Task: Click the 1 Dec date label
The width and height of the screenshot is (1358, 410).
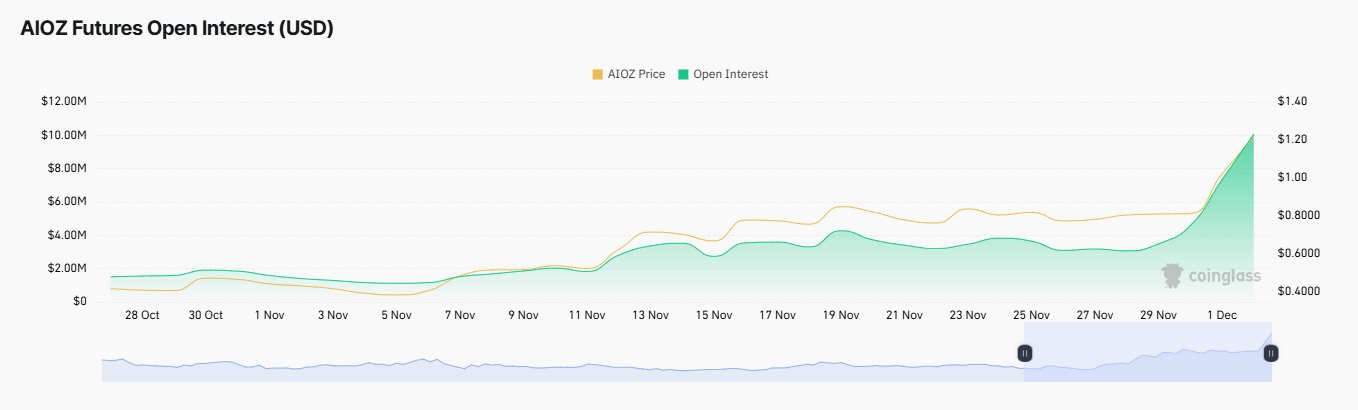Action: (1222, 315)
